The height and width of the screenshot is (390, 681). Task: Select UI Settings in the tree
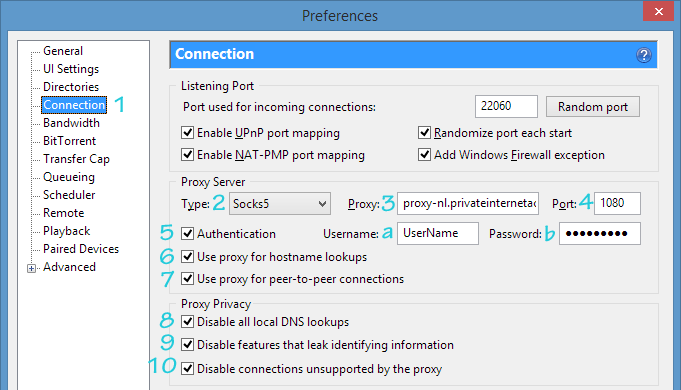71,69
